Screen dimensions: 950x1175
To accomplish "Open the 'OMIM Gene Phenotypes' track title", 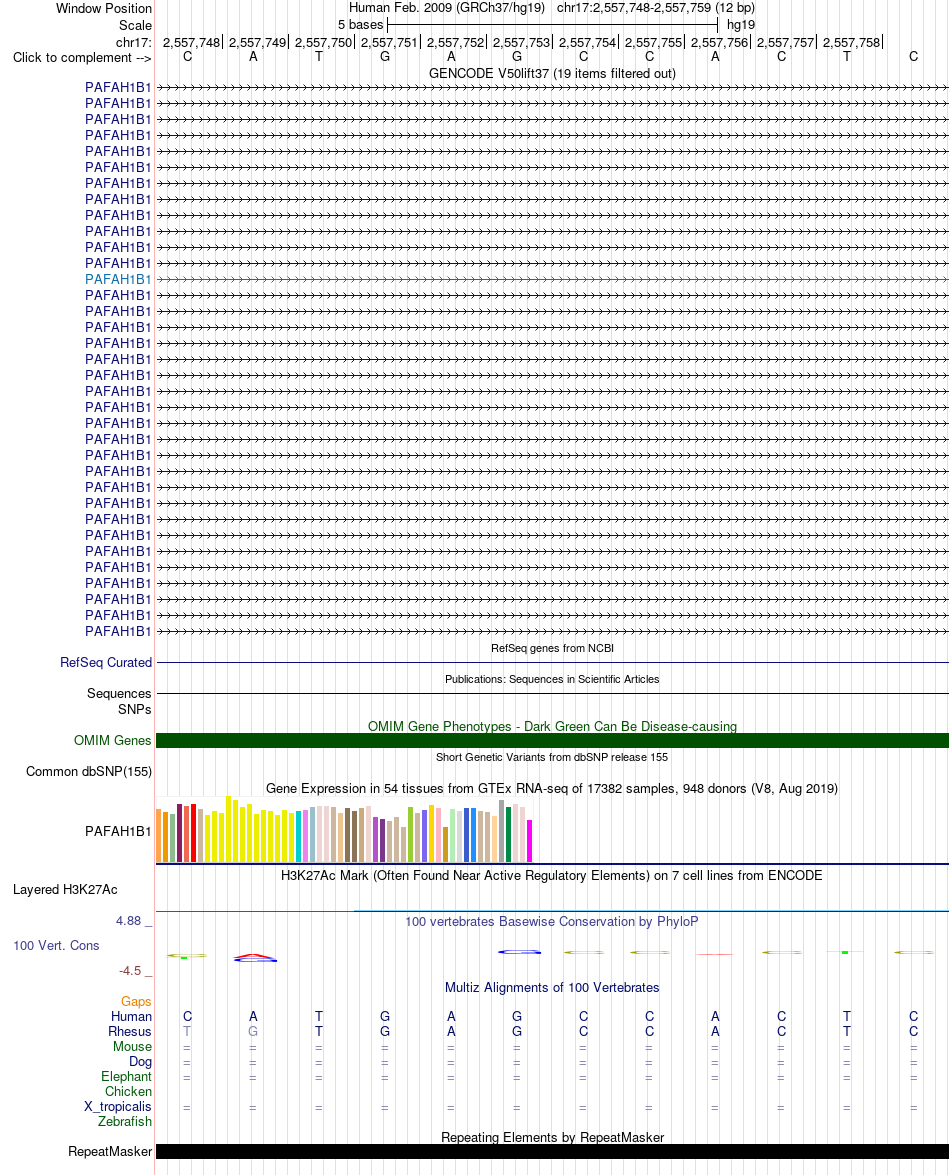I will pos(552,726).
